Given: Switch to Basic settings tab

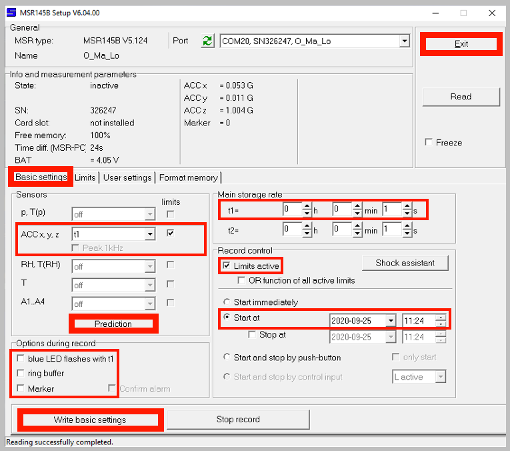Looking at the screenshot, I should click(x=41, y=177).
